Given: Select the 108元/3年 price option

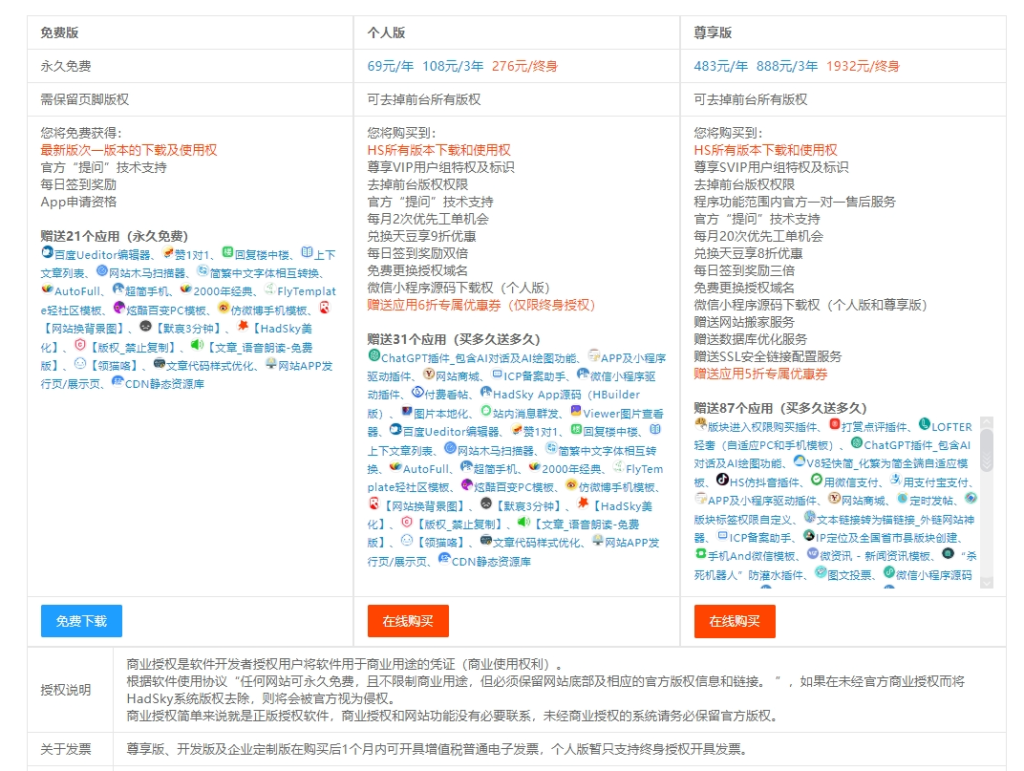Looking at the screenshot, I should point(453,66).
